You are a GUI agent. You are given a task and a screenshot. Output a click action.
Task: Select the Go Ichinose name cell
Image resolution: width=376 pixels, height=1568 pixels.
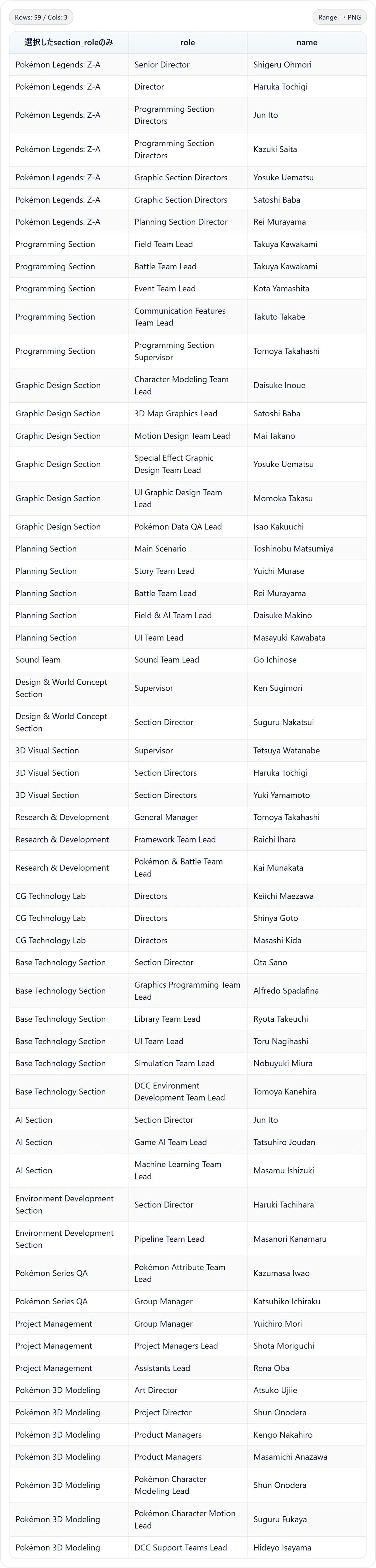307,660
